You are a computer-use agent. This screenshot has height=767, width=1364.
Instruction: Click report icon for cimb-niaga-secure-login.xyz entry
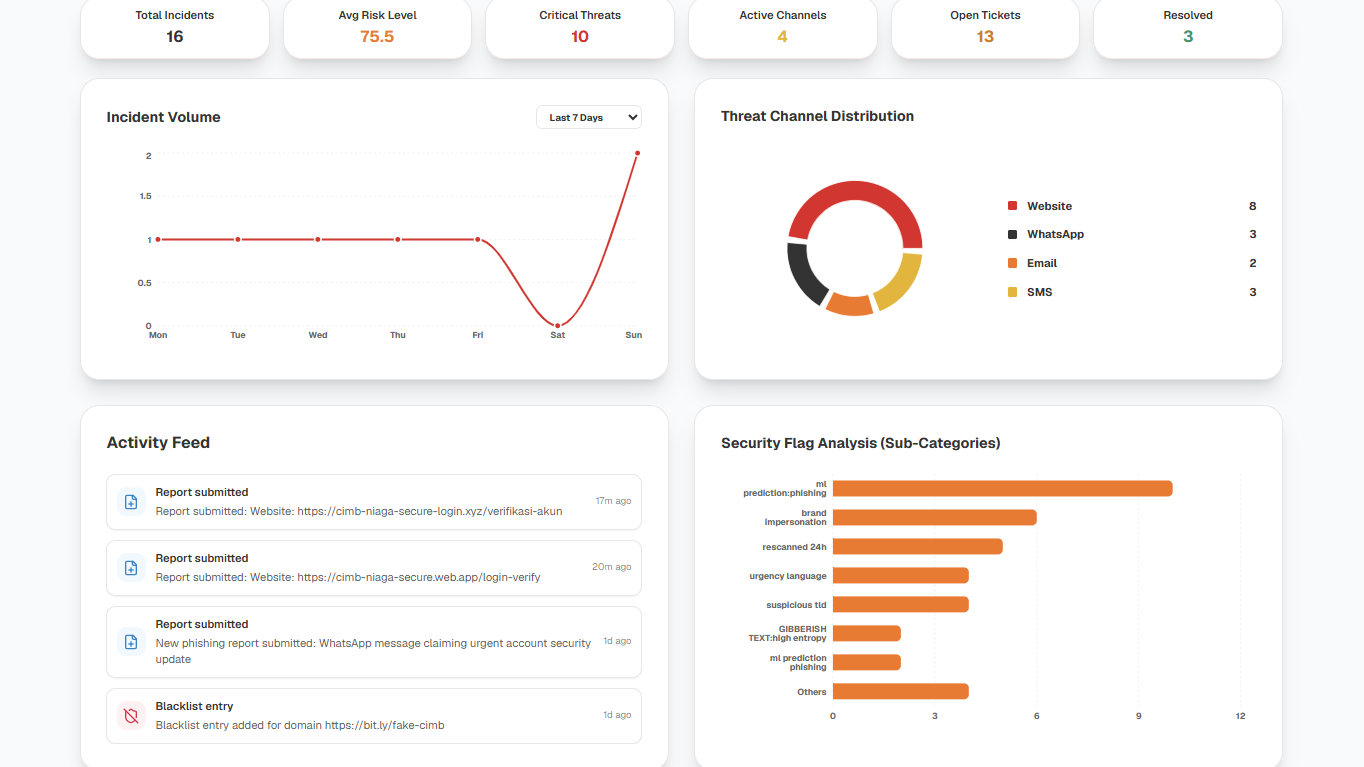[131, 502]
